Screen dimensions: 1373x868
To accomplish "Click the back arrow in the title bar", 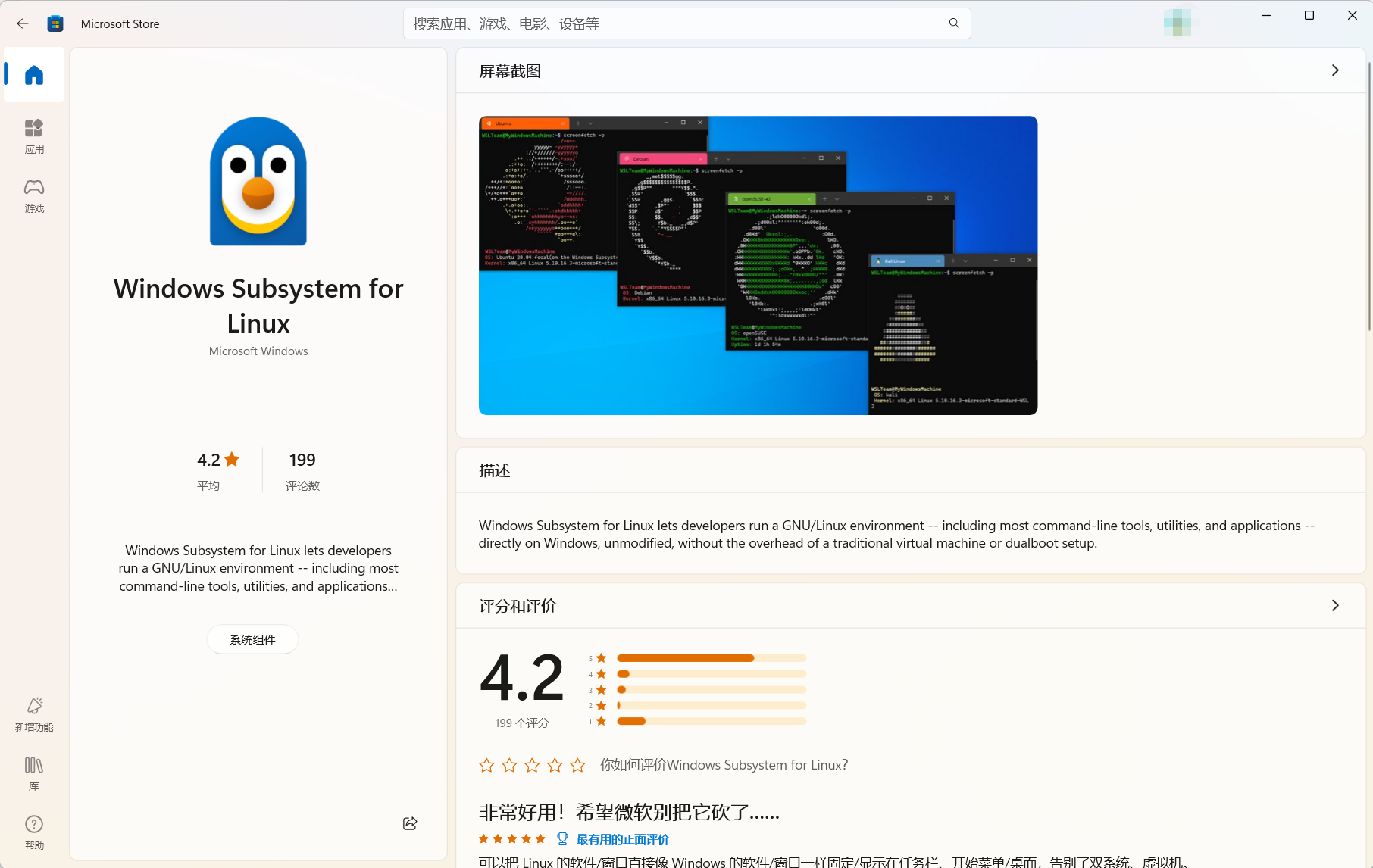I will 22,23.
